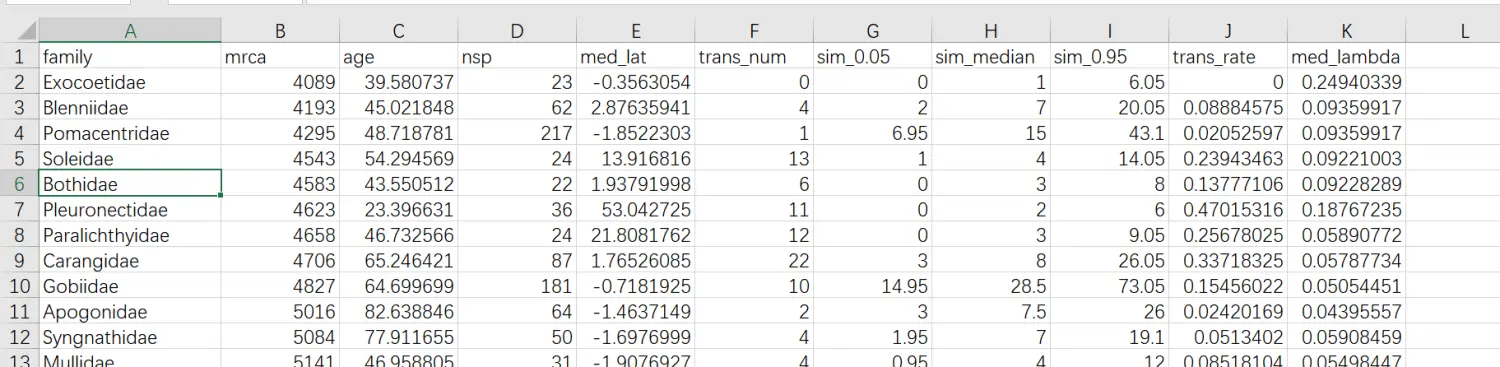Screen dimensions: 1500x367
Task: Click sim_median value 28.5
Action: [x=990, y=286]
